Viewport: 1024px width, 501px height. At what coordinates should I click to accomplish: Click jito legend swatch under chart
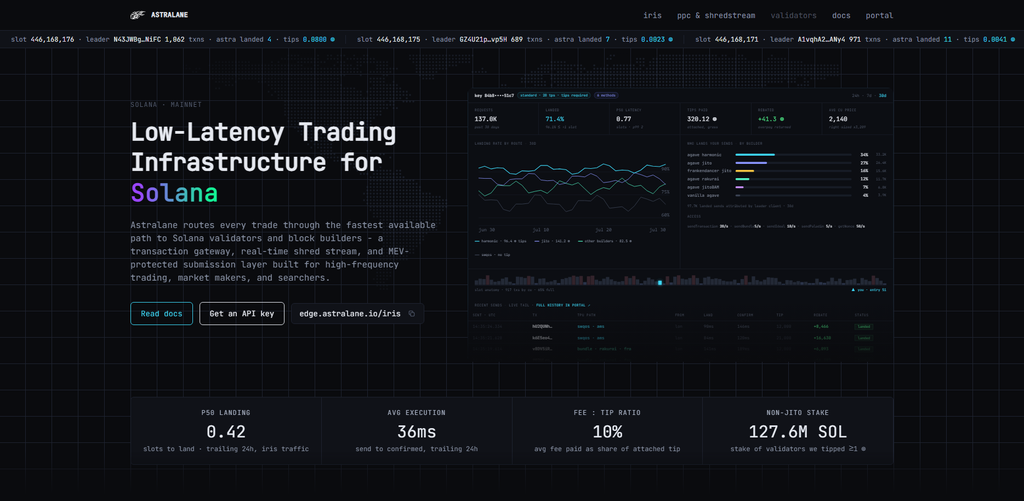click(x=537, y=241)
